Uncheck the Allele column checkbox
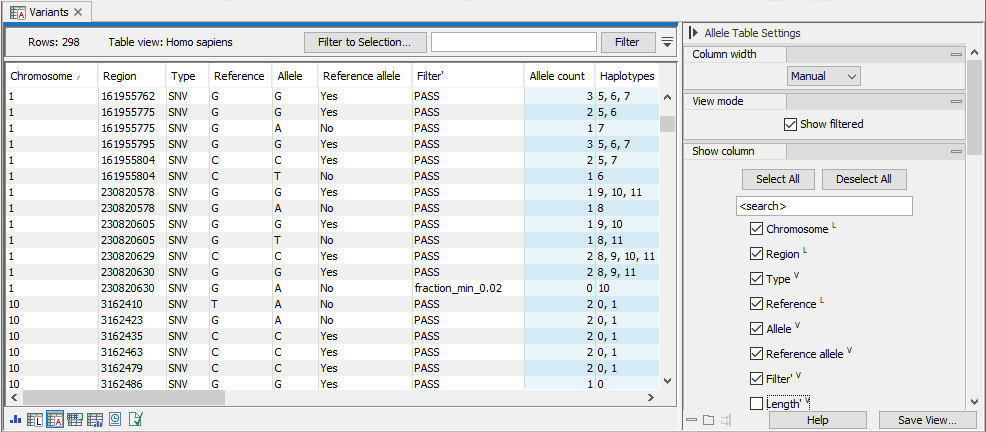Viewport: 986px width, 432px height. [756, 328]
